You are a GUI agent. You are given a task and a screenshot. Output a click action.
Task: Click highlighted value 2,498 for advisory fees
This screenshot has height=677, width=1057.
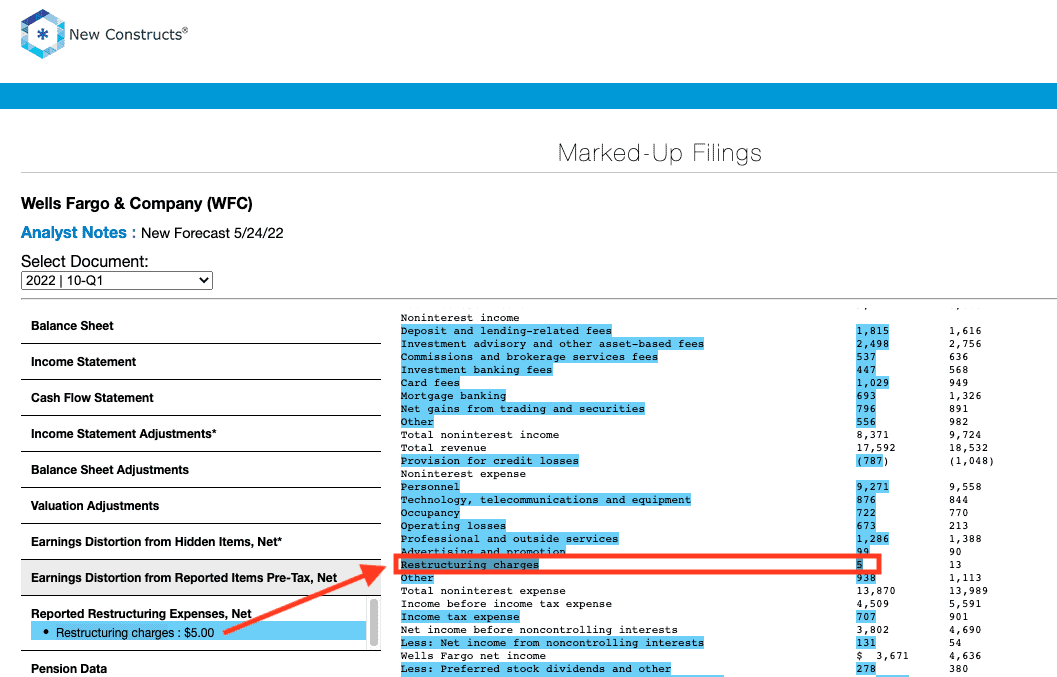coord(872,344)
